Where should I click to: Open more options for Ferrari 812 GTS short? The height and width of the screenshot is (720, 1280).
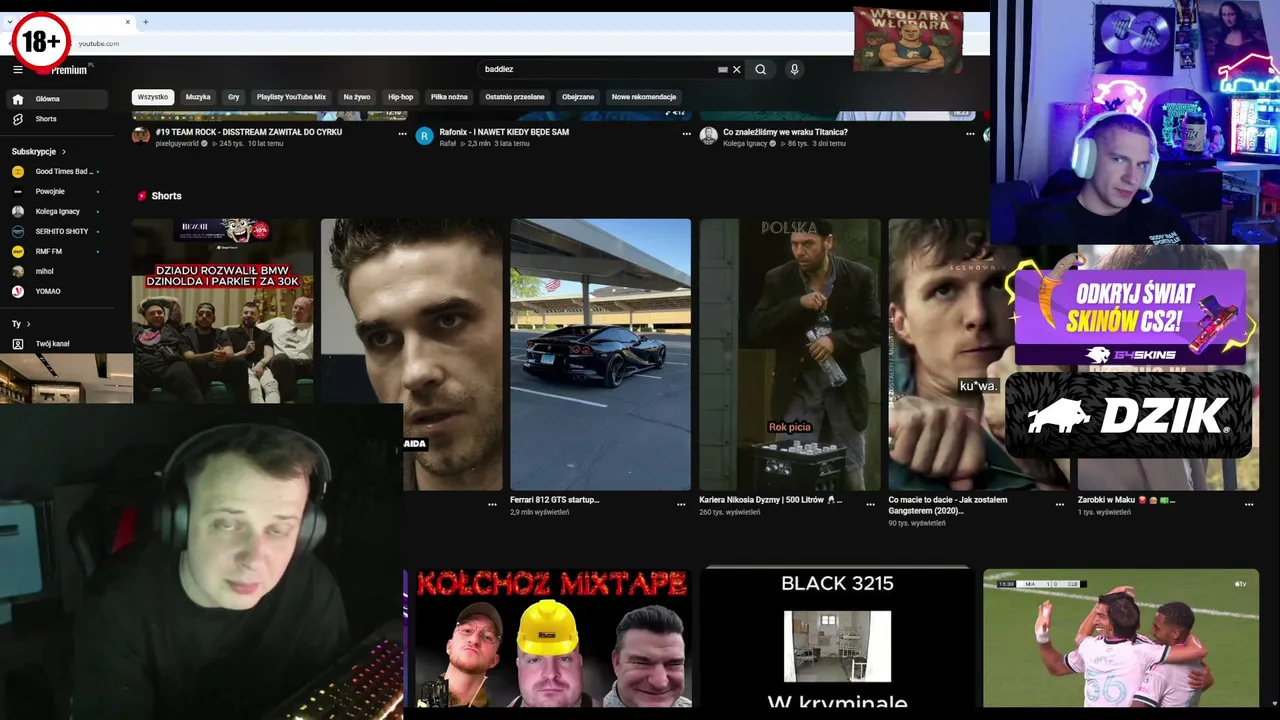[681, 504]
